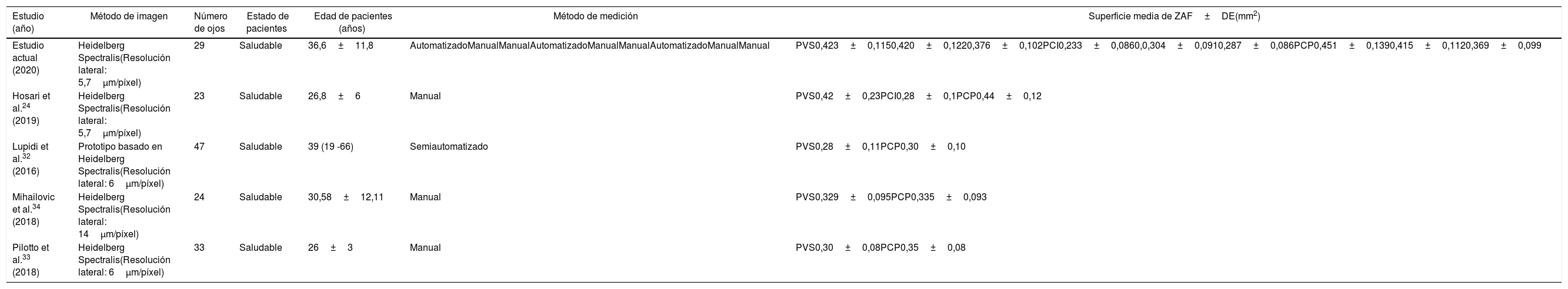Click the eye count value 29
1568x289 pixels.
pos(199,46)
